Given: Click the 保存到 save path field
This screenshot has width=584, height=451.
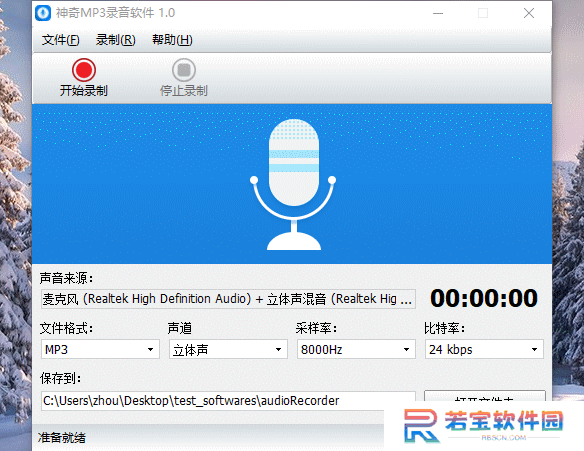Looking at the screenshot, I should pos(228,401).
